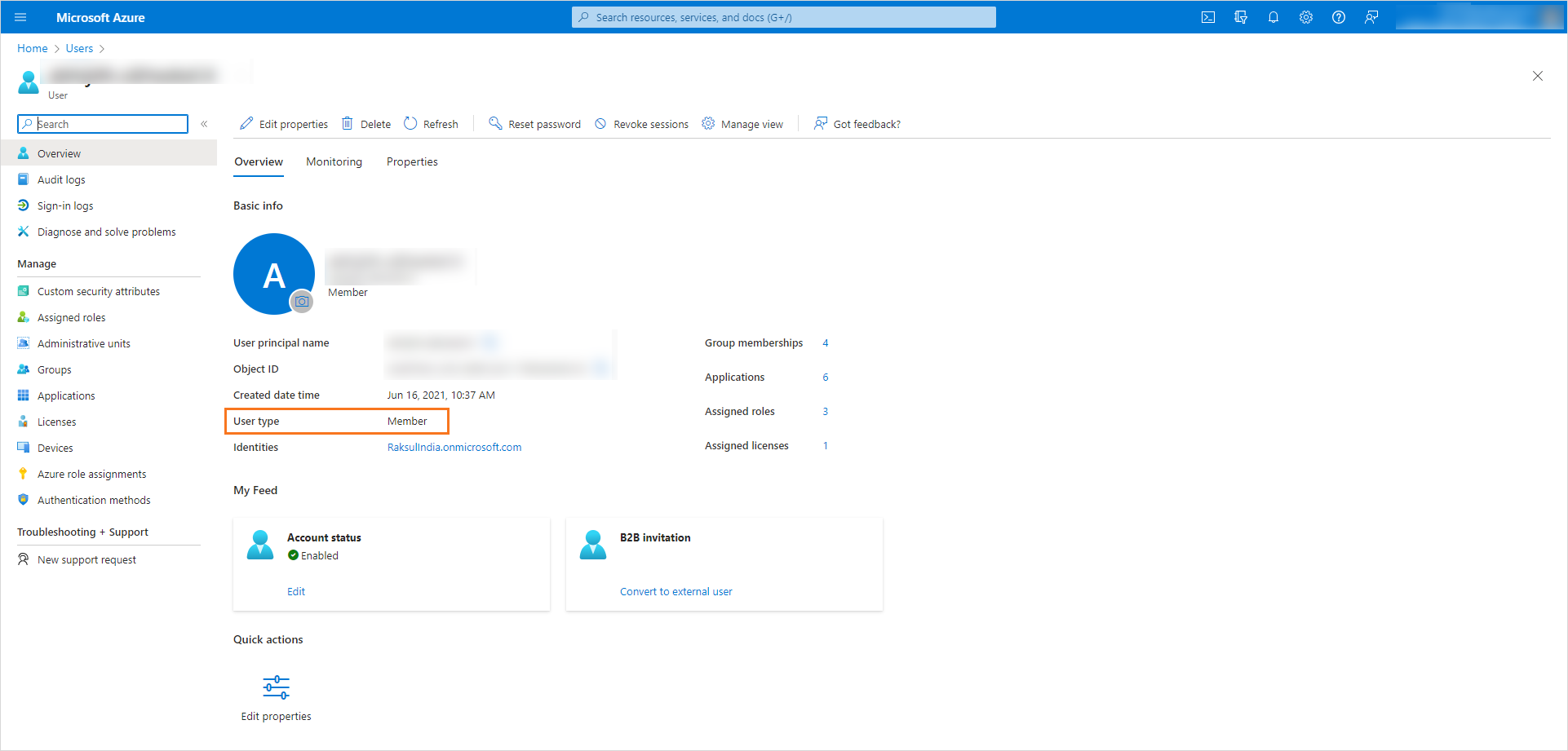This screenshot has height=751, width=1568.
Task: Click the blue avatar with letter A
Action: (274, 274)
